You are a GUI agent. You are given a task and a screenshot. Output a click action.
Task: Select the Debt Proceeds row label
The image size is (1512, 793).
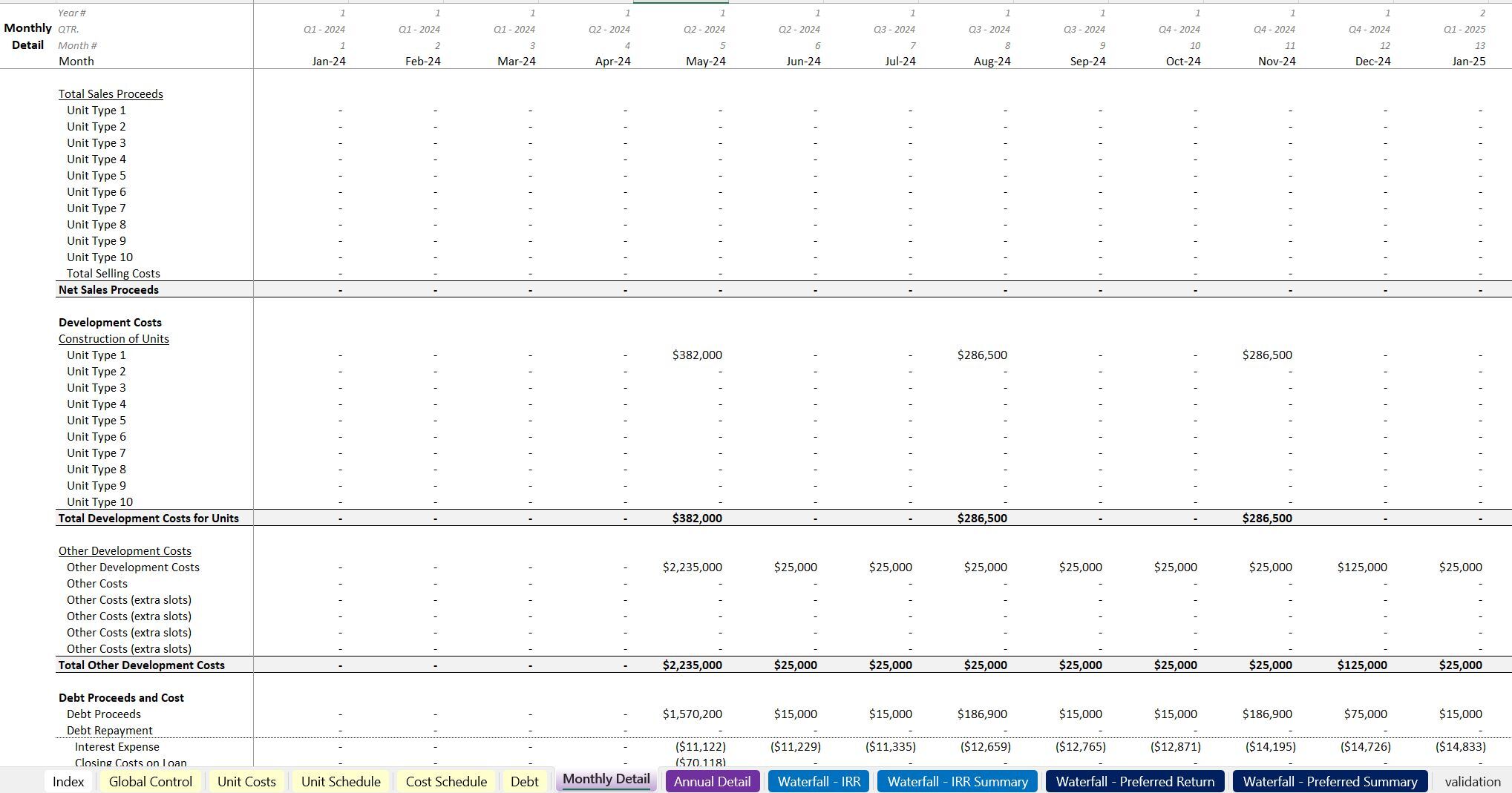pos(104,714)
